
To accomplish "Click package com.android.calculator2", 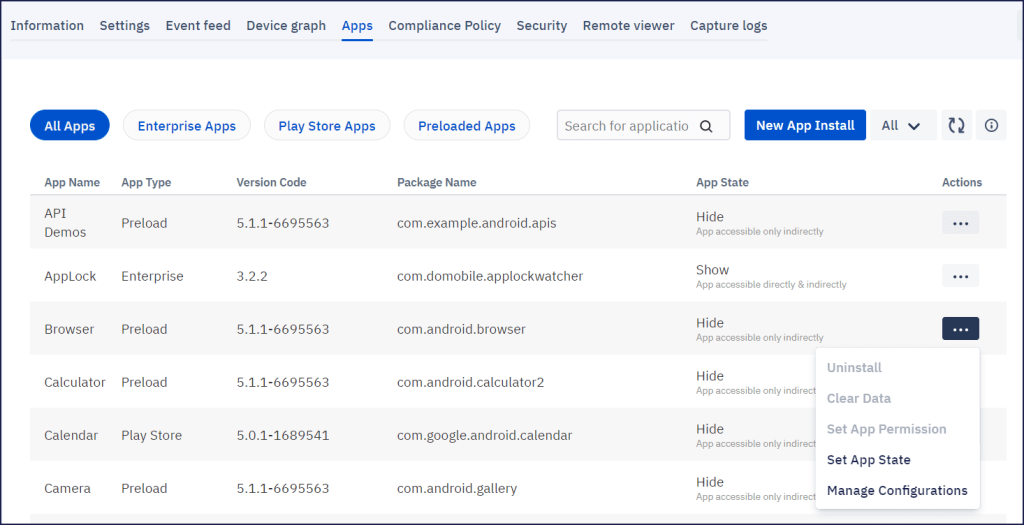I will point(470,382).
